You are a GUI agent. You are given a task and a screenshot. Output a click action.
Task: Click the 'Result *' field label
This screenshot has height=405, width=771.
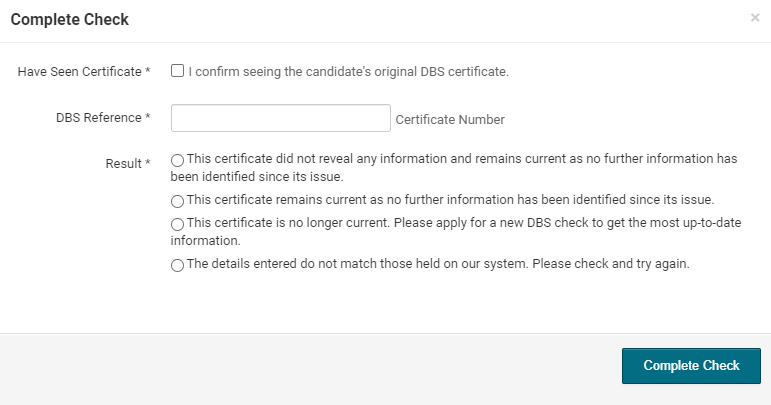[127, 163]
